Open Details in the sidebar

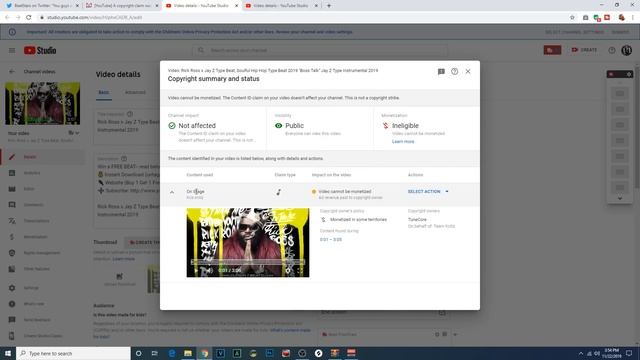click(x=42, y=157)
